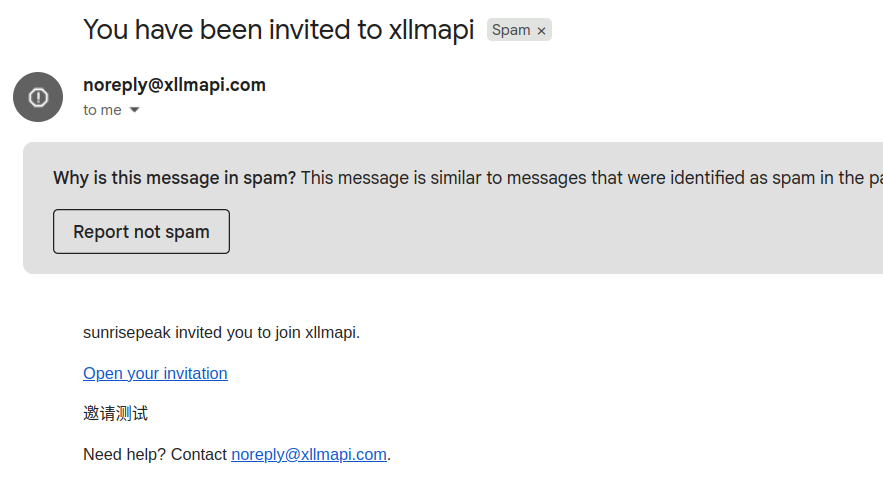Click the bold "Why is this message in spam?"

point(174,178)
